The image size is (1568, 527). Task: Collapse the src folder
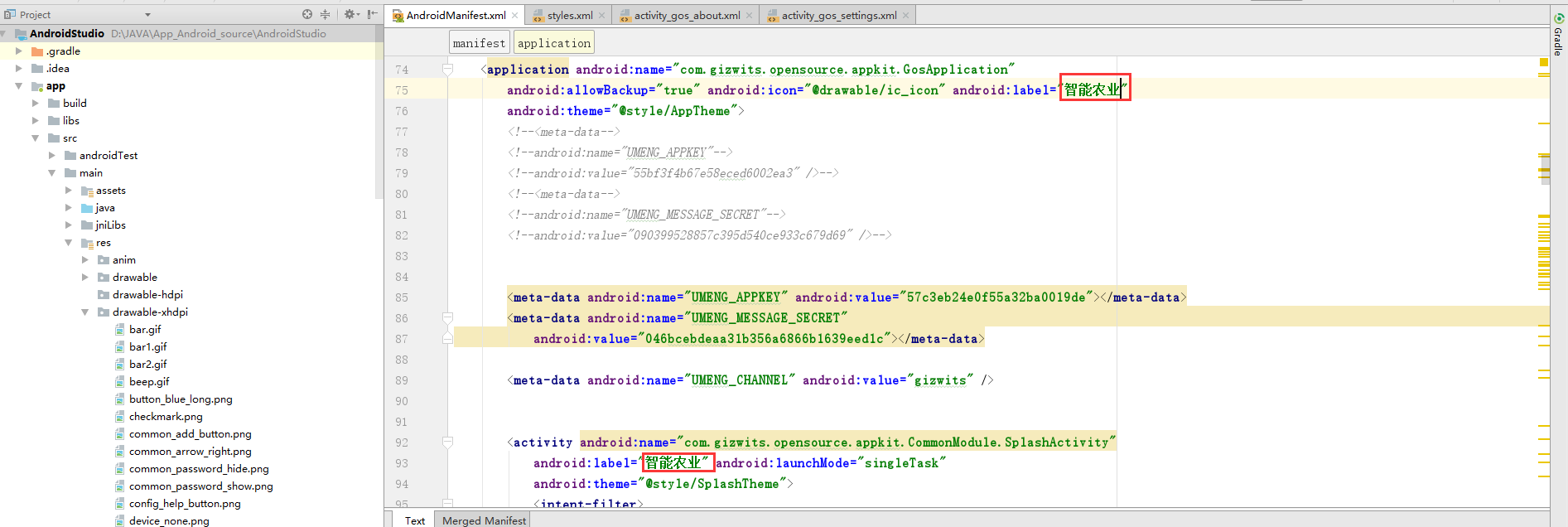36,138
